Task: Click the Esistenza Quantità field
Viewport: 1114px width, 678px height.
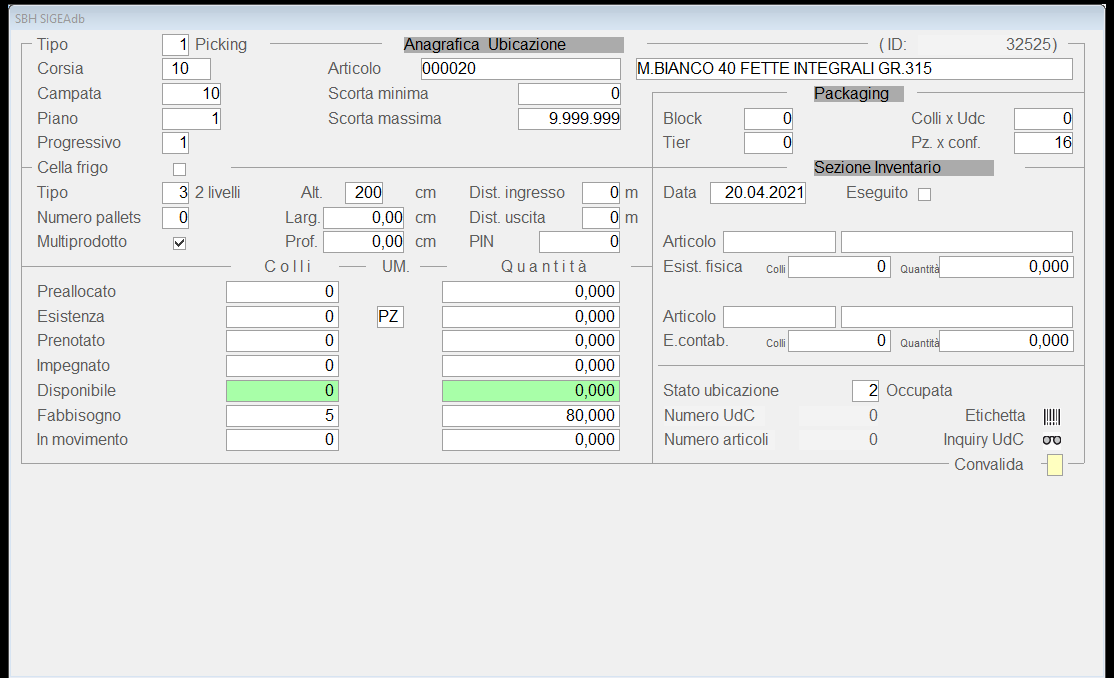Action: point(531,317)
